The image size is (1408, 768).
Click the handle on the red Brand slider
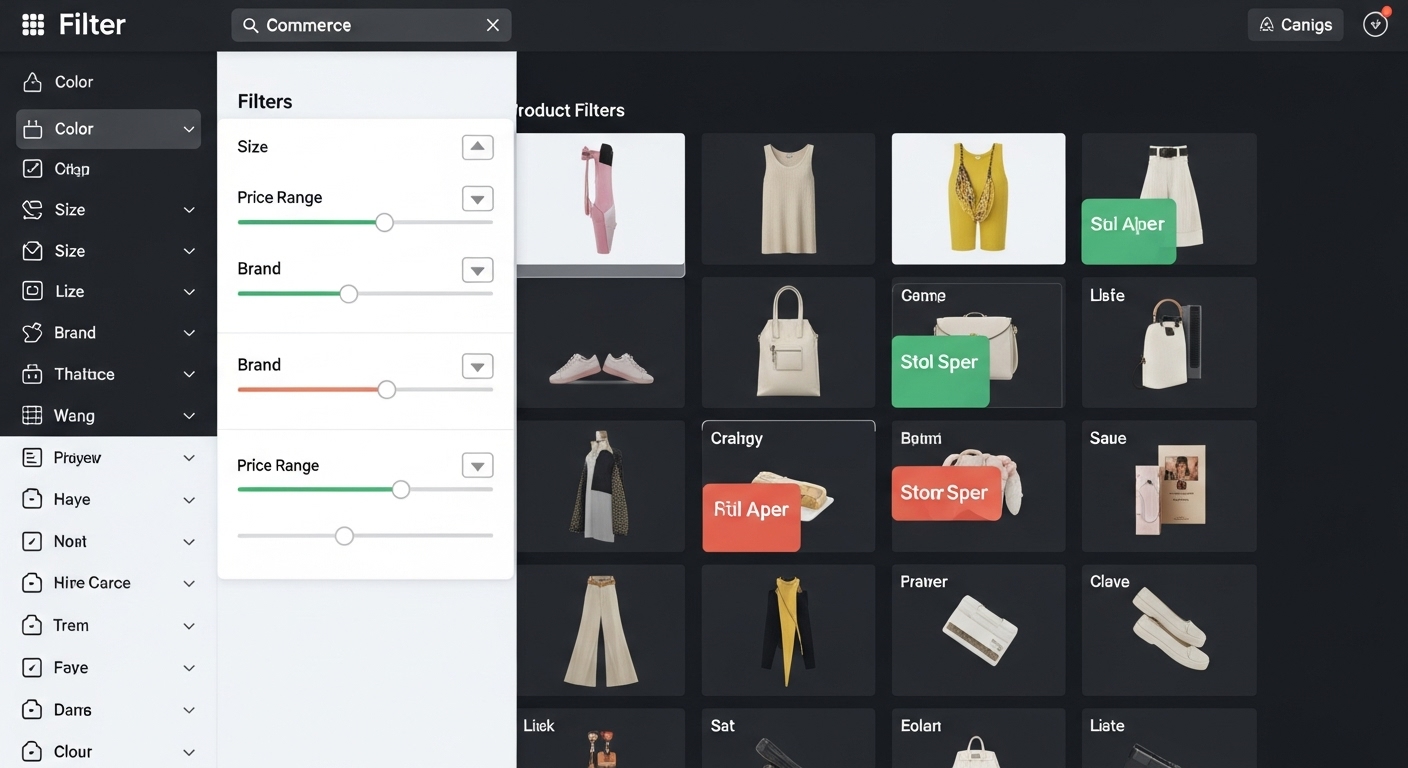tap(386, 390)
